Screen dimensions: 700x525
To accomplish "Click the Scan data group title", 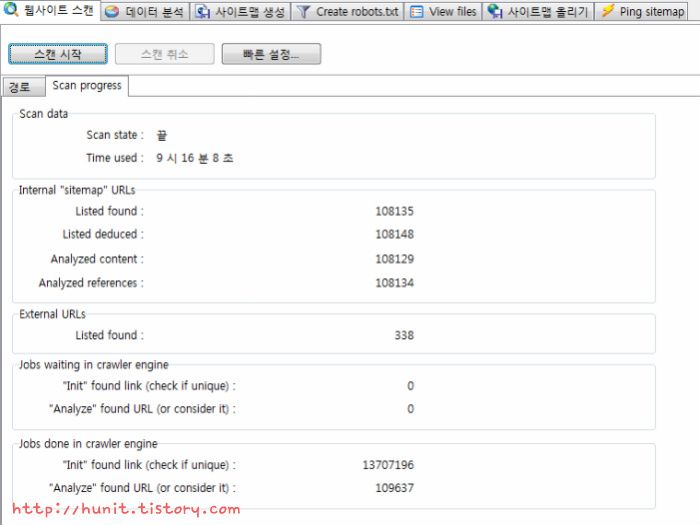I will [x=44, y=114].
